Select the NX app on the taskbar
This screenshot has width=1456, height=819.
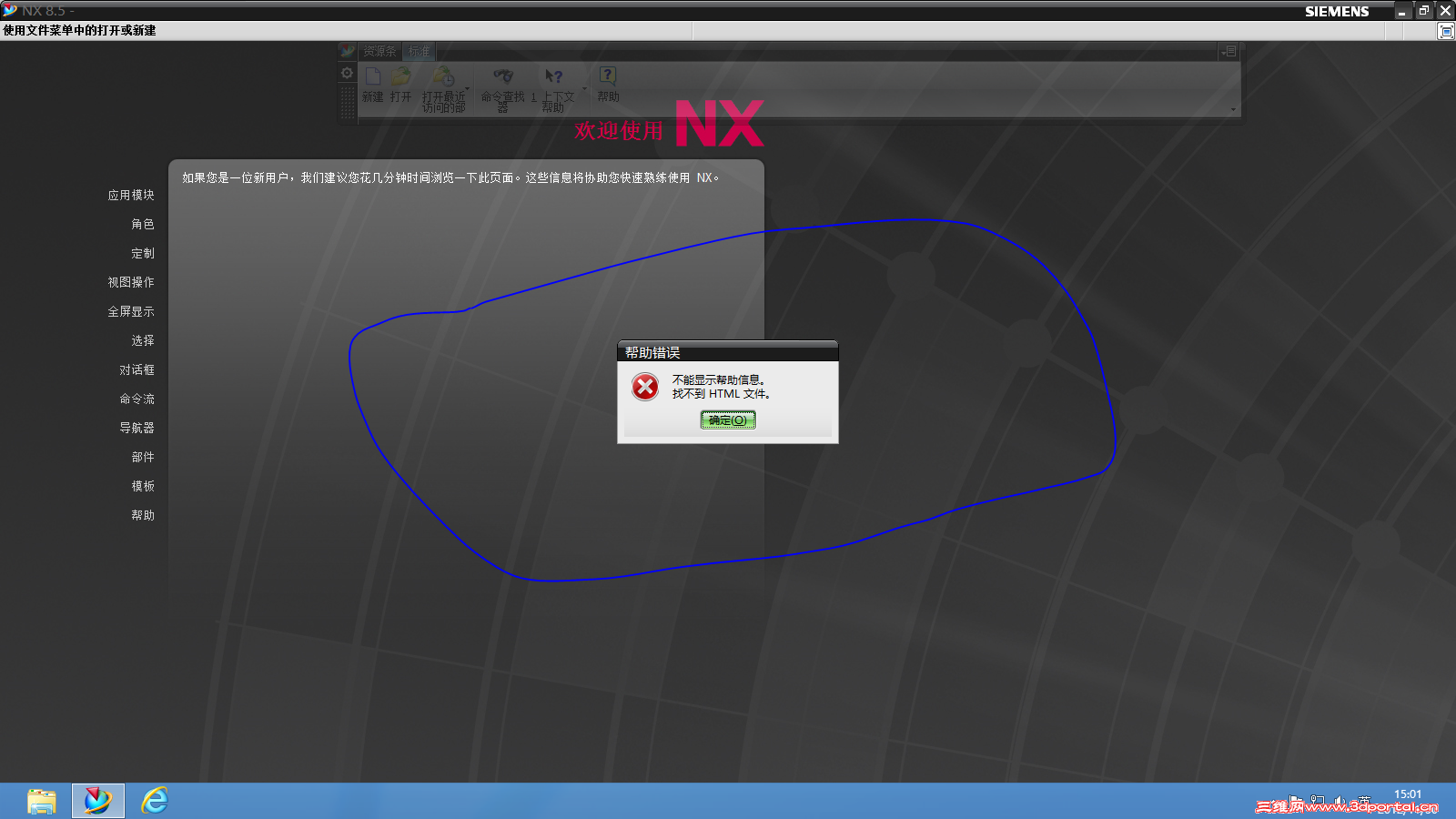98,801
